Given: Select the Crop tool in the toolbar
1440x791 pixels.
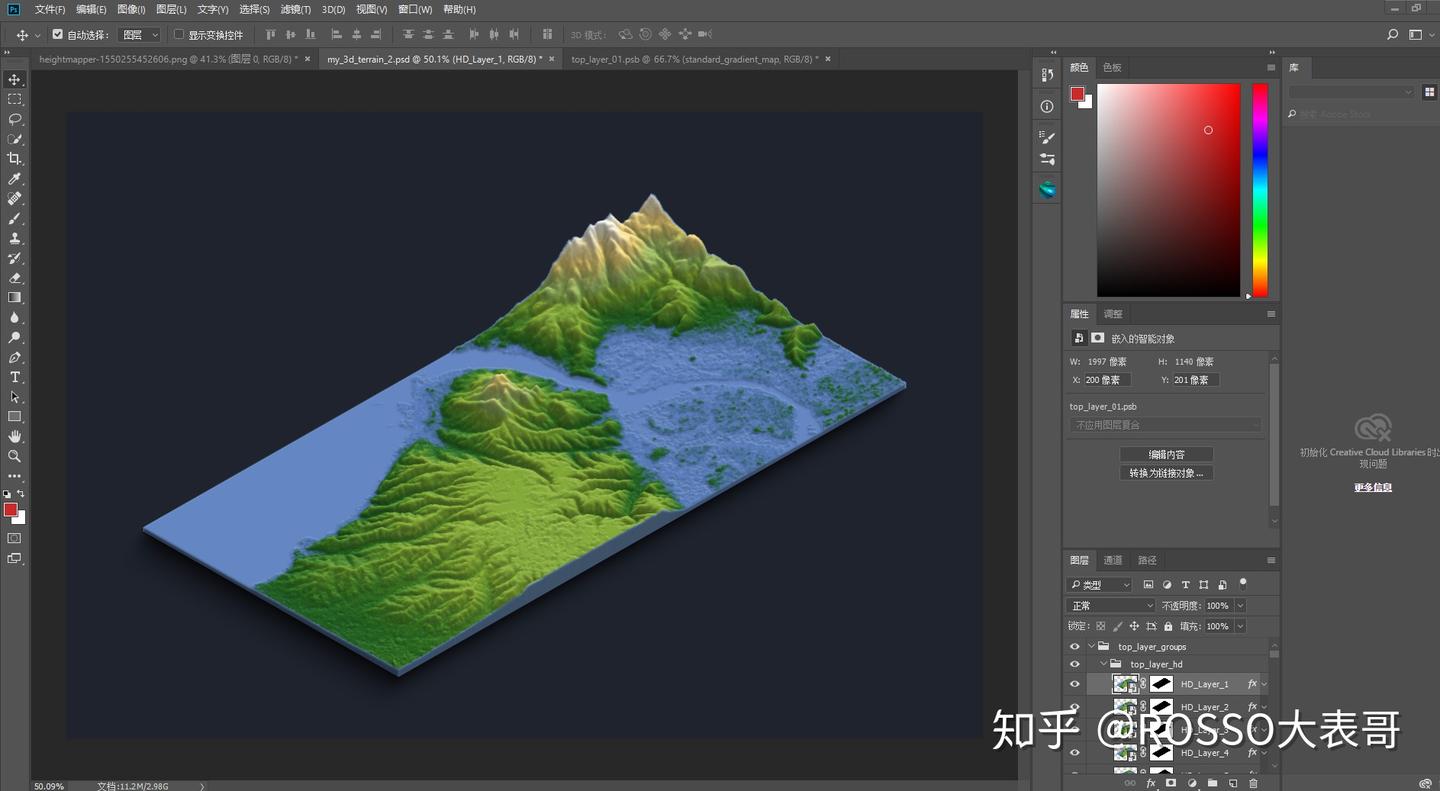Looking at the screenshot, I should click(x=15, y=158).
